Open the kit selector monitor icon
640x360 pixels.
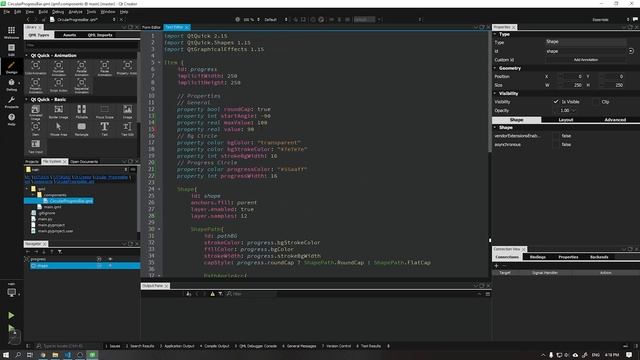click(x=11, y=292)
